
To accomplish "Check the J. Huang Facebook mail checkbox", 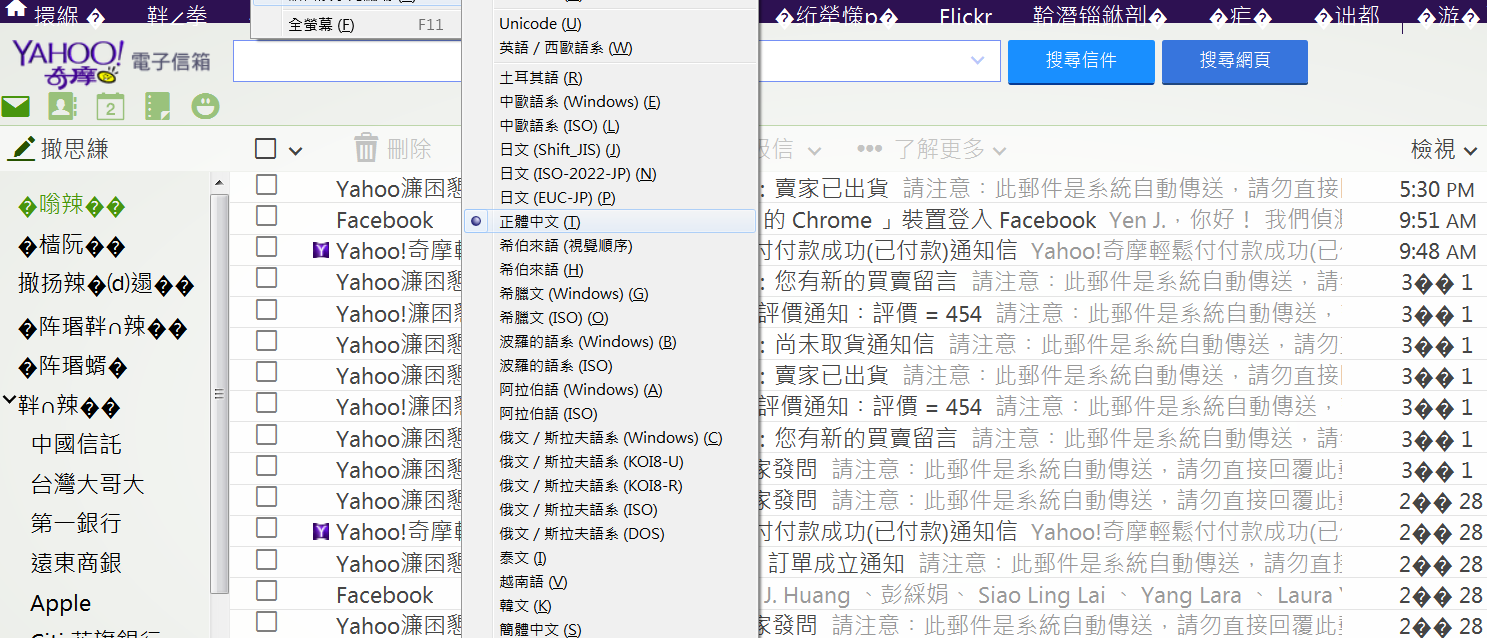I will point(266,591).
